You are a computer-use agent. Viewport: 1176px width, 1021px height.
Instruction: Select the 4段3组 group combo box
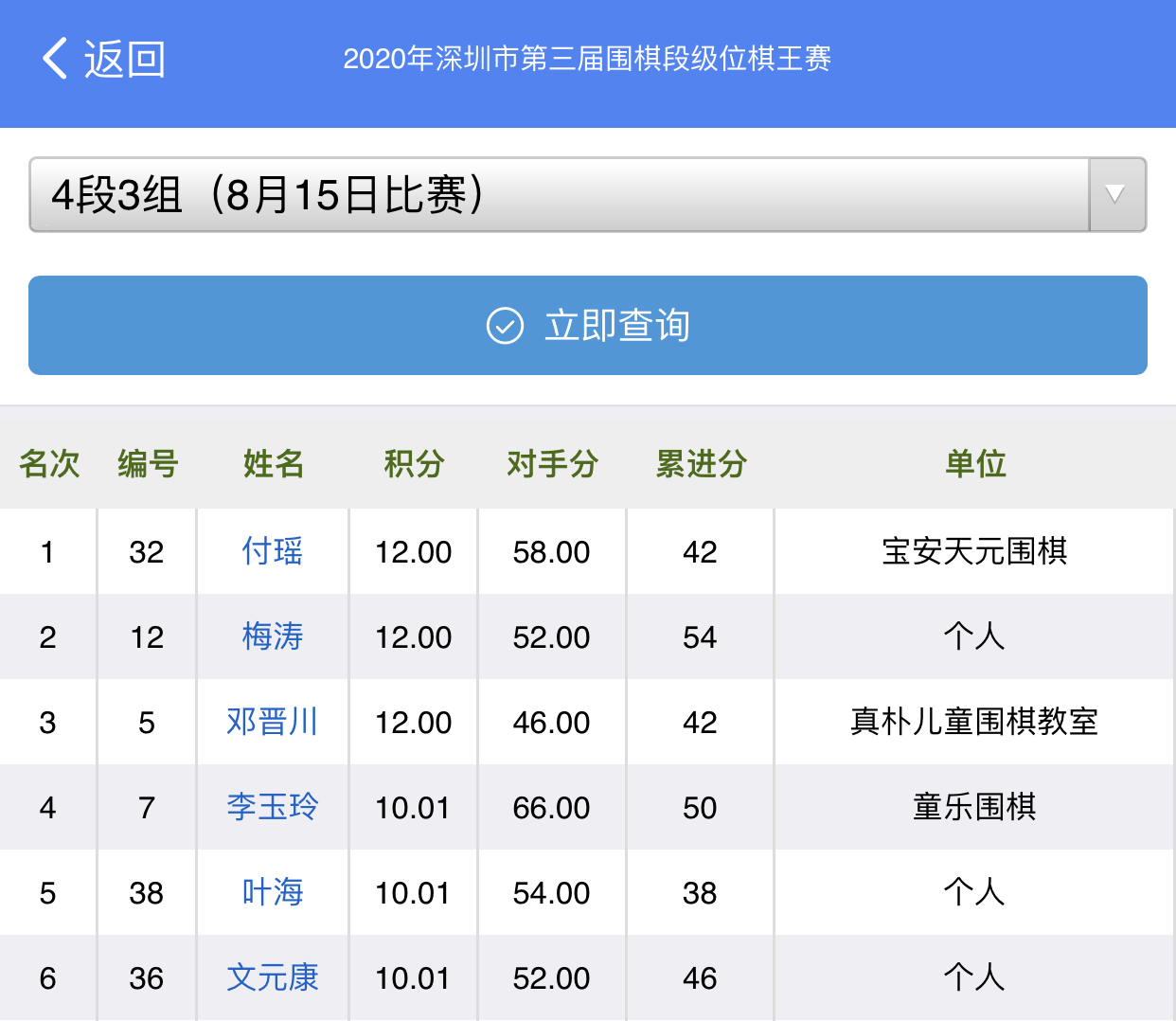click(x=559, y=195)
